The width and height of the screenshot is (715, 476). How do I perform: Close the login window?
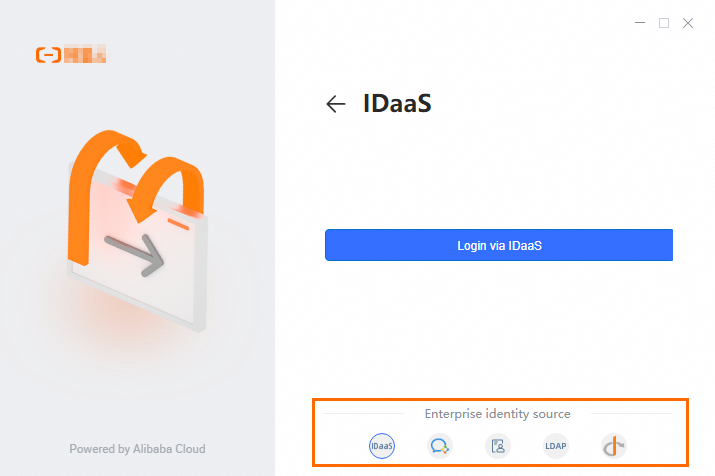[x=688, y=23]
